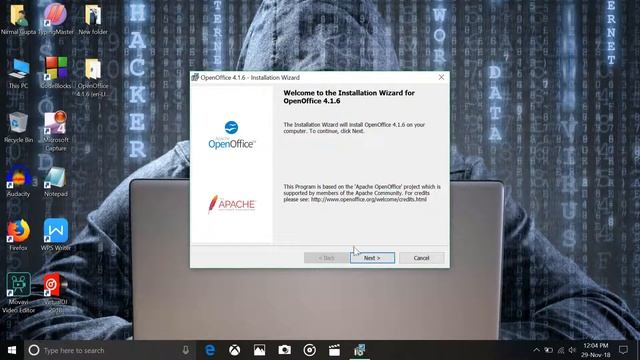Select Audacity desktop shortcut

tap(18, 181)
